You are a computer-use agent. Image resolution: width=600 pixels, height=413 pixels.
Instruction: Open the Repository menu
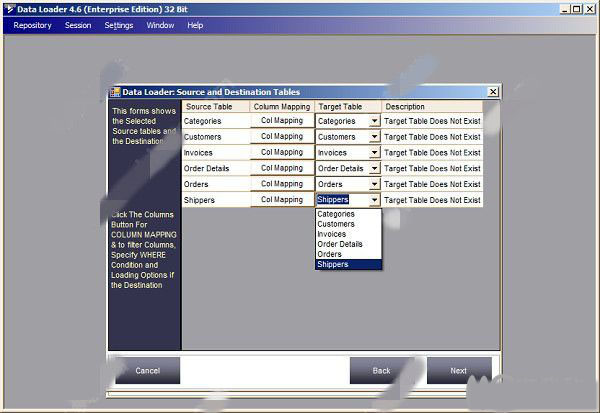click(x=33, y=25)
